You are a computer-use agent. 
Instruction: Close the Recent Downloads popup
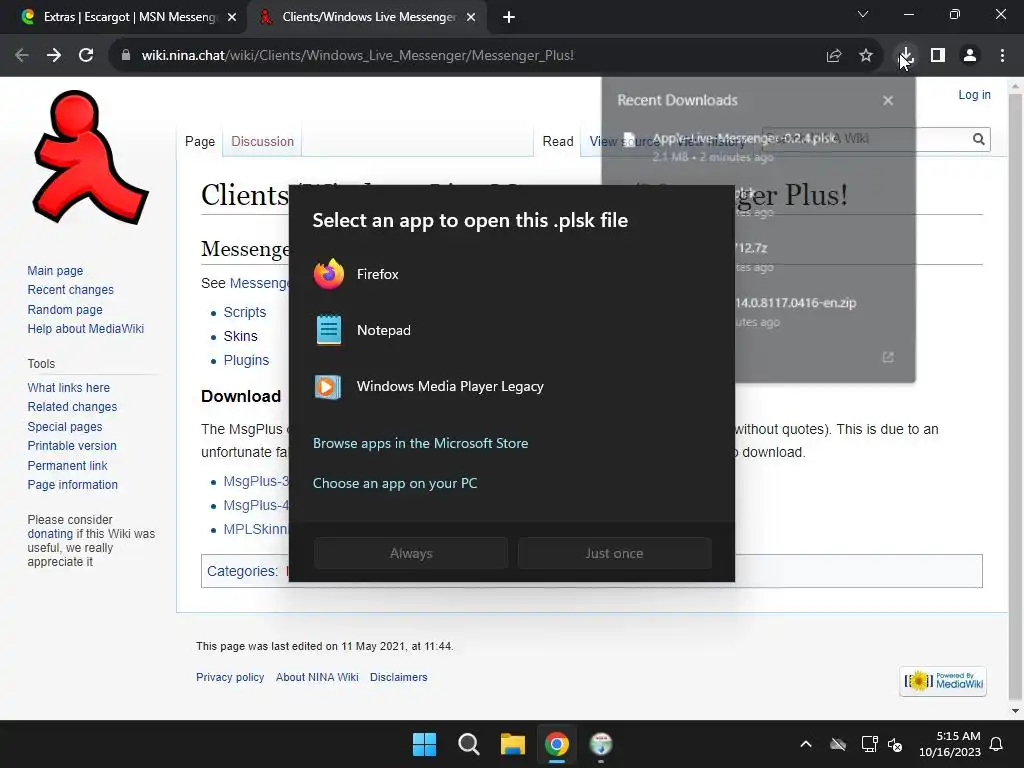tap(888, 101)
